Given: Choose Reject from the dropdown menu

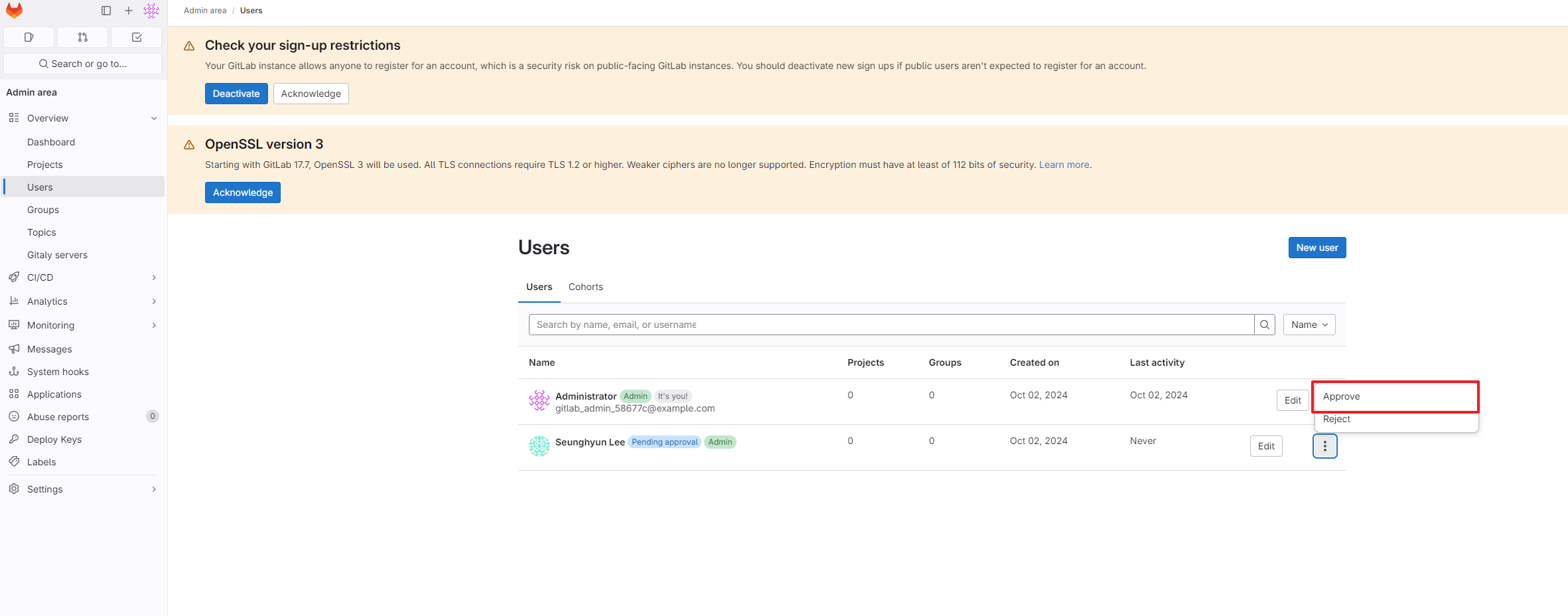Looking at the screenshot, I should [x=1395, y=419].
